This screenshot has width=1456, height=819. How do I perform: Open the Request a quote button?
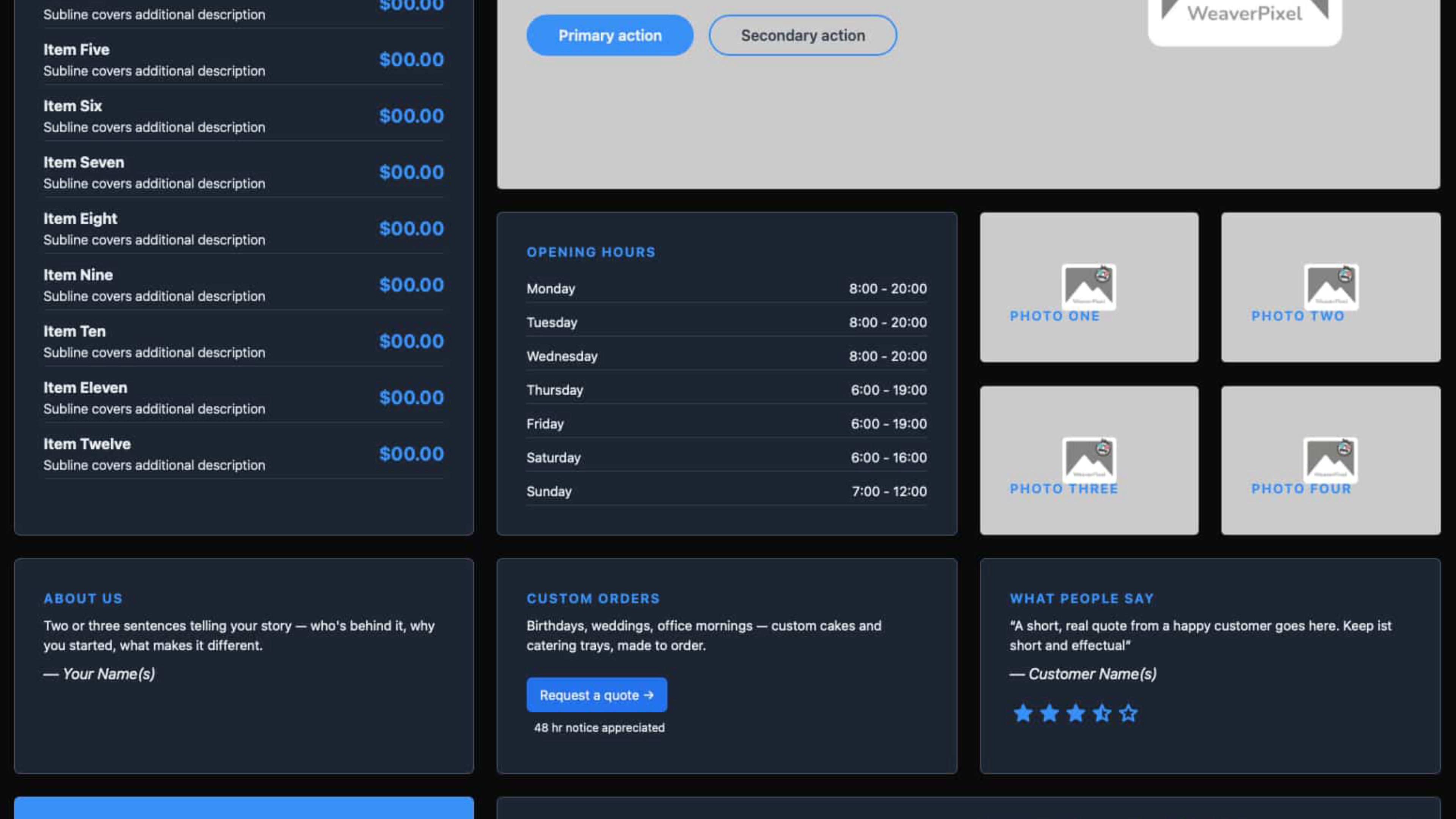point(596,695)
